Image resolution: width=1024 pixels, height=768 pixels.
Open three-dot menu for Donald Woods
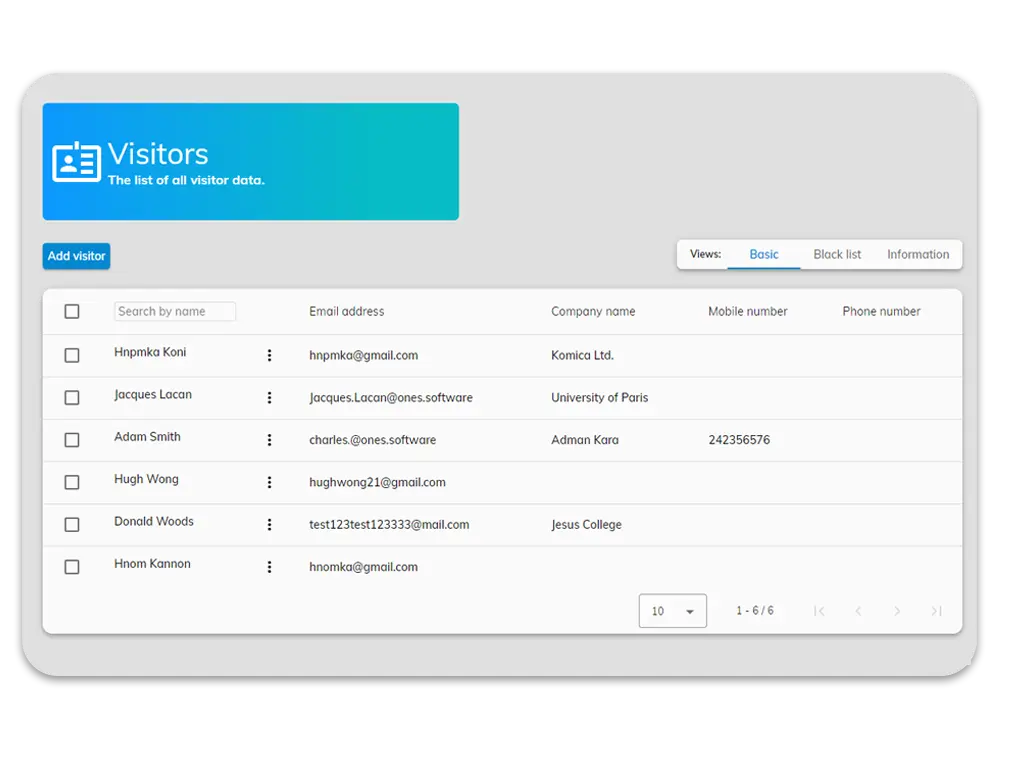[269, 525]
